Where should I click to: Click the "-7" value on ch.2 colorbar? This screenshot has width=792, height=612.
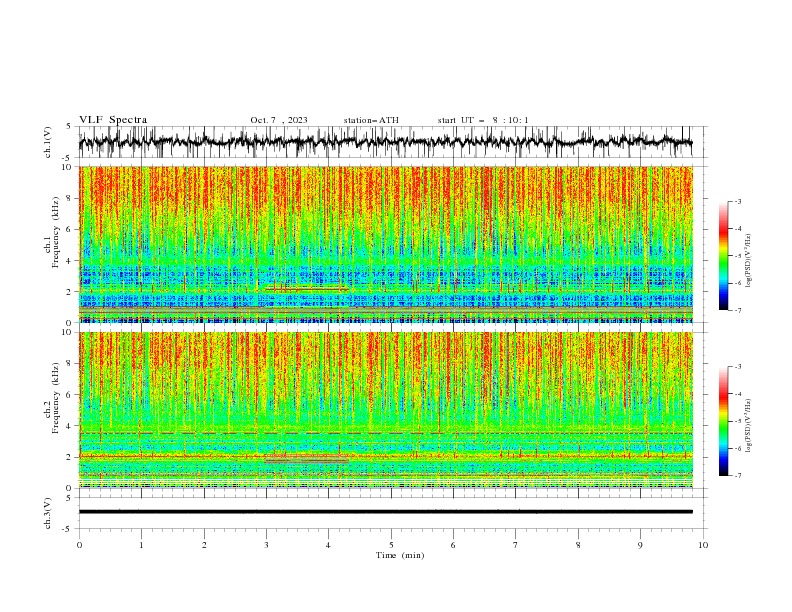point(737,476)
